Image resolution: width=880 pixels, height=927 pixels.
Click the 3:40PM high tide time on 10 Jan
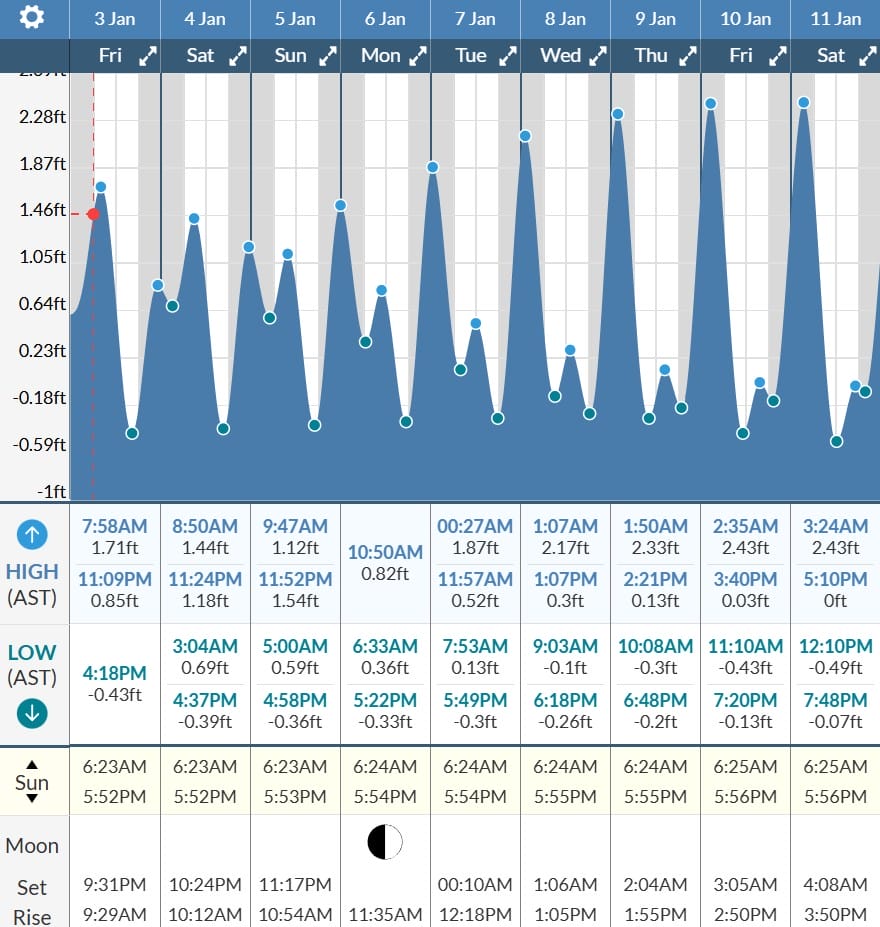[x=745, y=579]
